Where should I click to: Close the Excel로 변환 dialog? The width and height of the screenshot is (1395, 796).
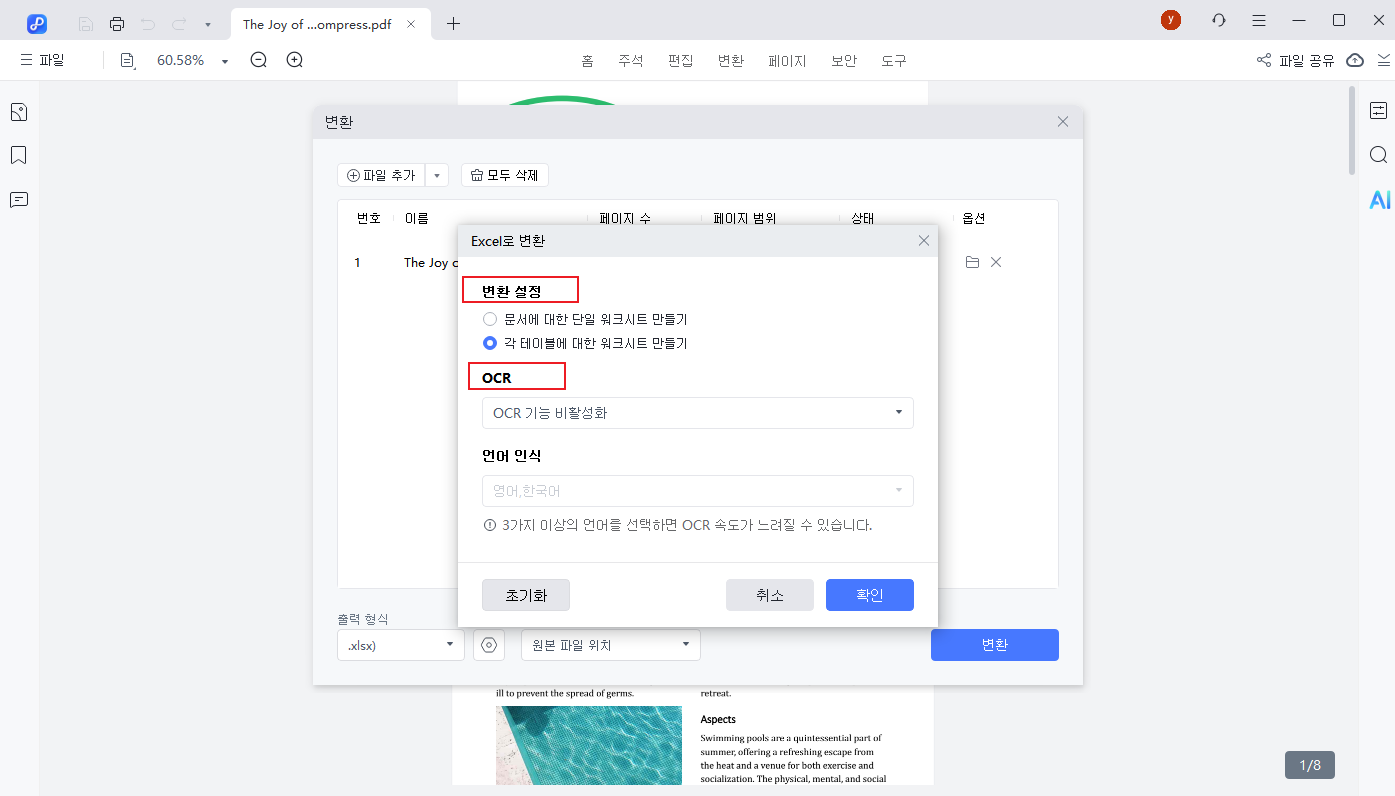click(x=923, y=241)
